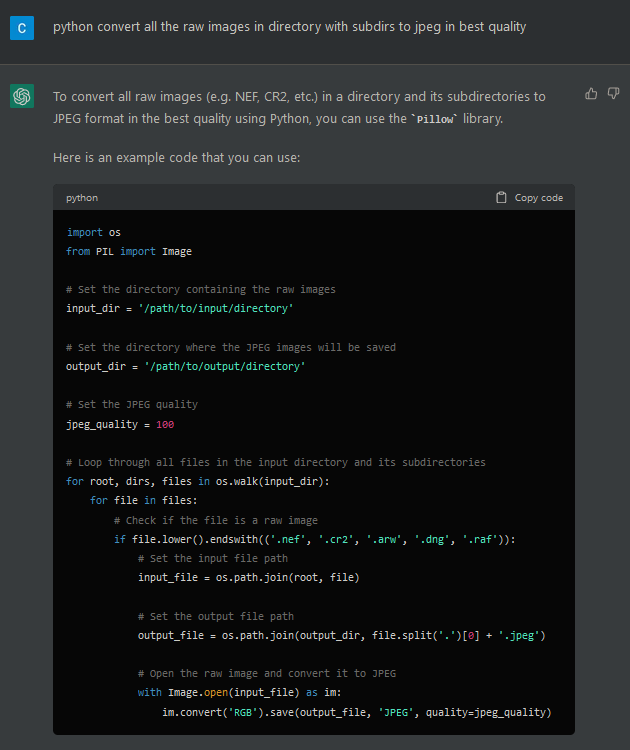630x750 pixels.
Task: Click the user prompt about converting raw images
Action: [289, 27]
